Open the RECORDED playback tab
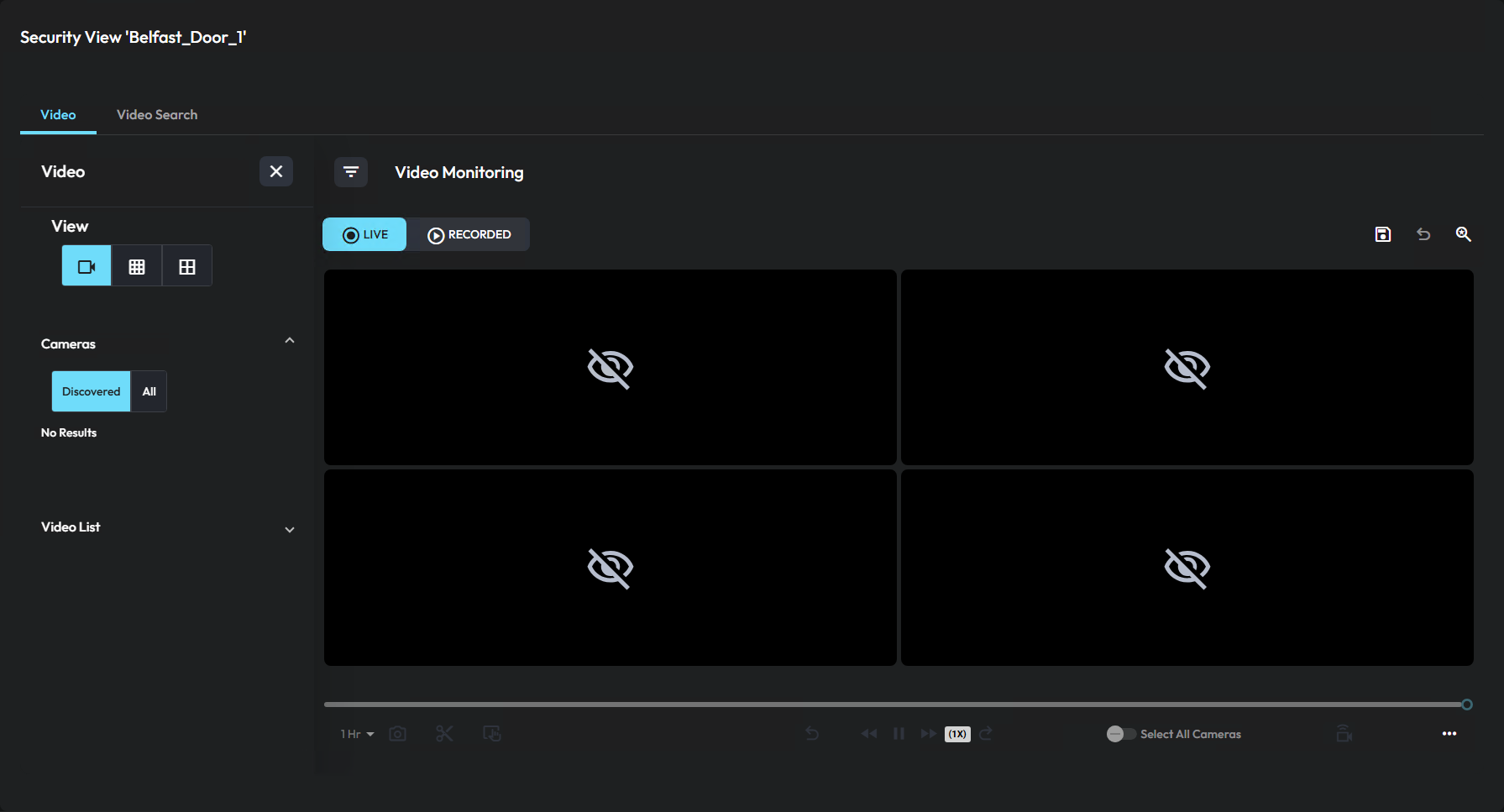The image size is (1504, 812). tap(469, 234)
